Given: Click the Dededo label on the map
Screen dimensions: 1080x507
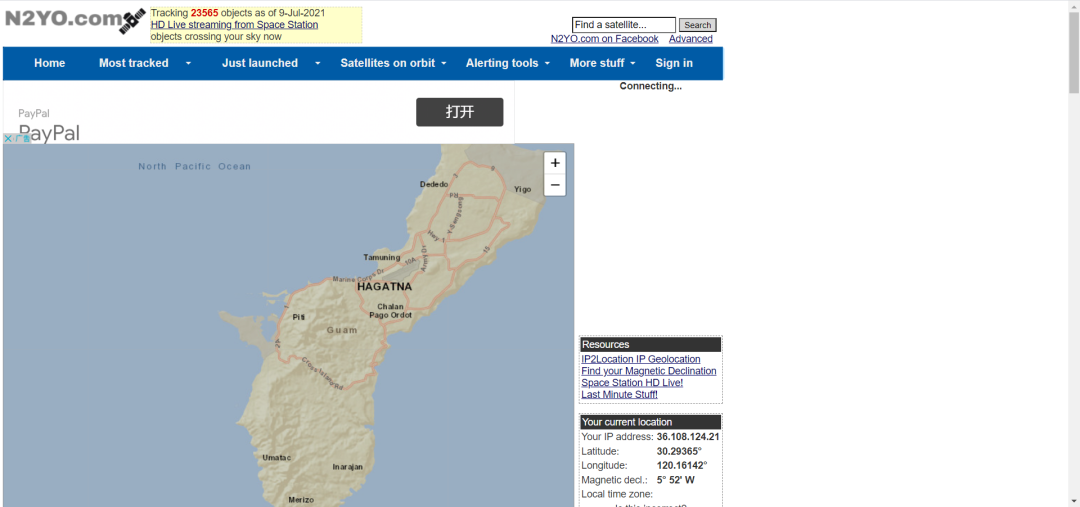Looking at the screenshot, I should [x=434, y=184].
